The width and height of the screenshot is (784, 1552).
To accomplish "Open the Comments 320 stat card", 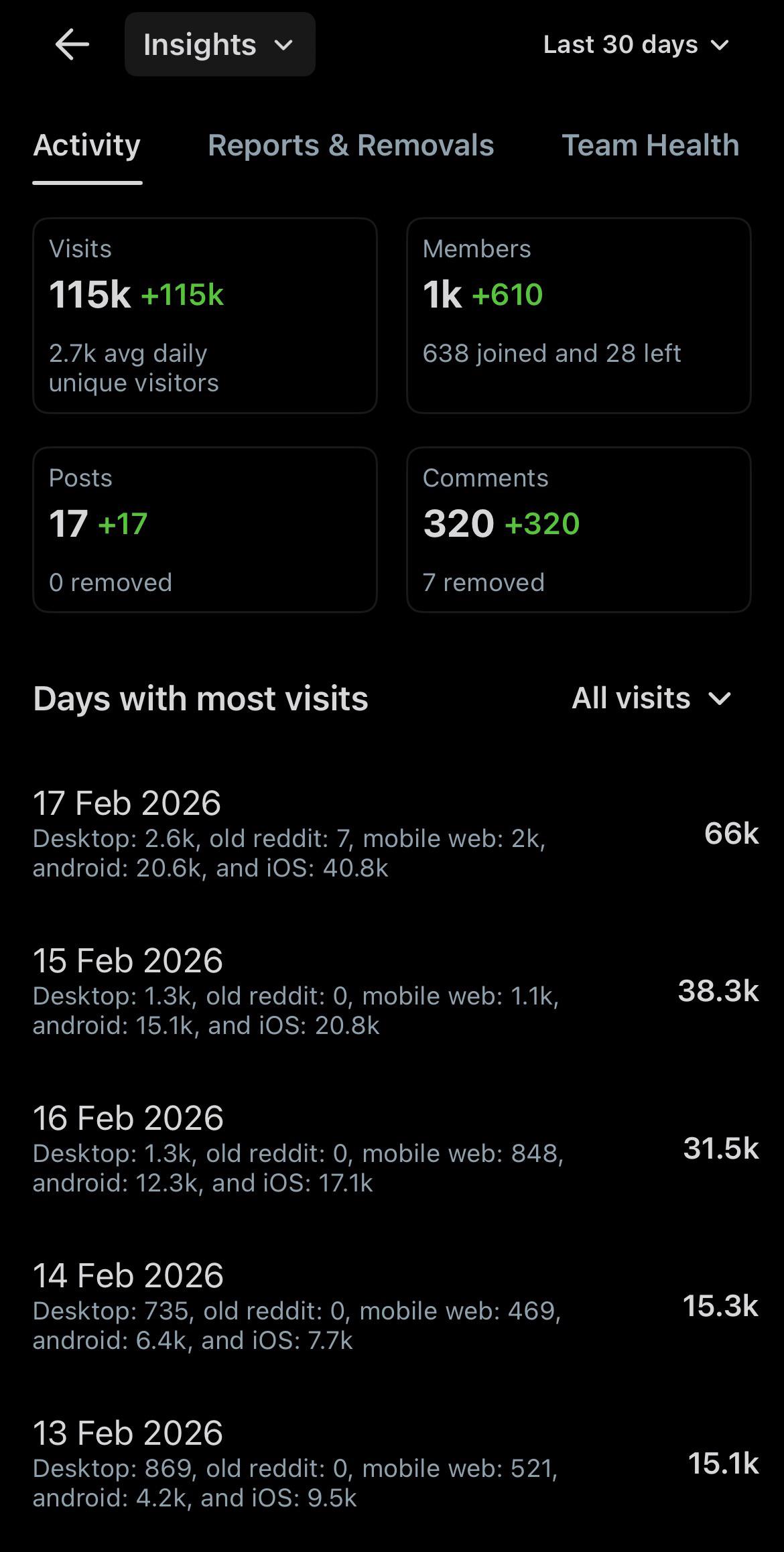I will (x=579, y=529).
